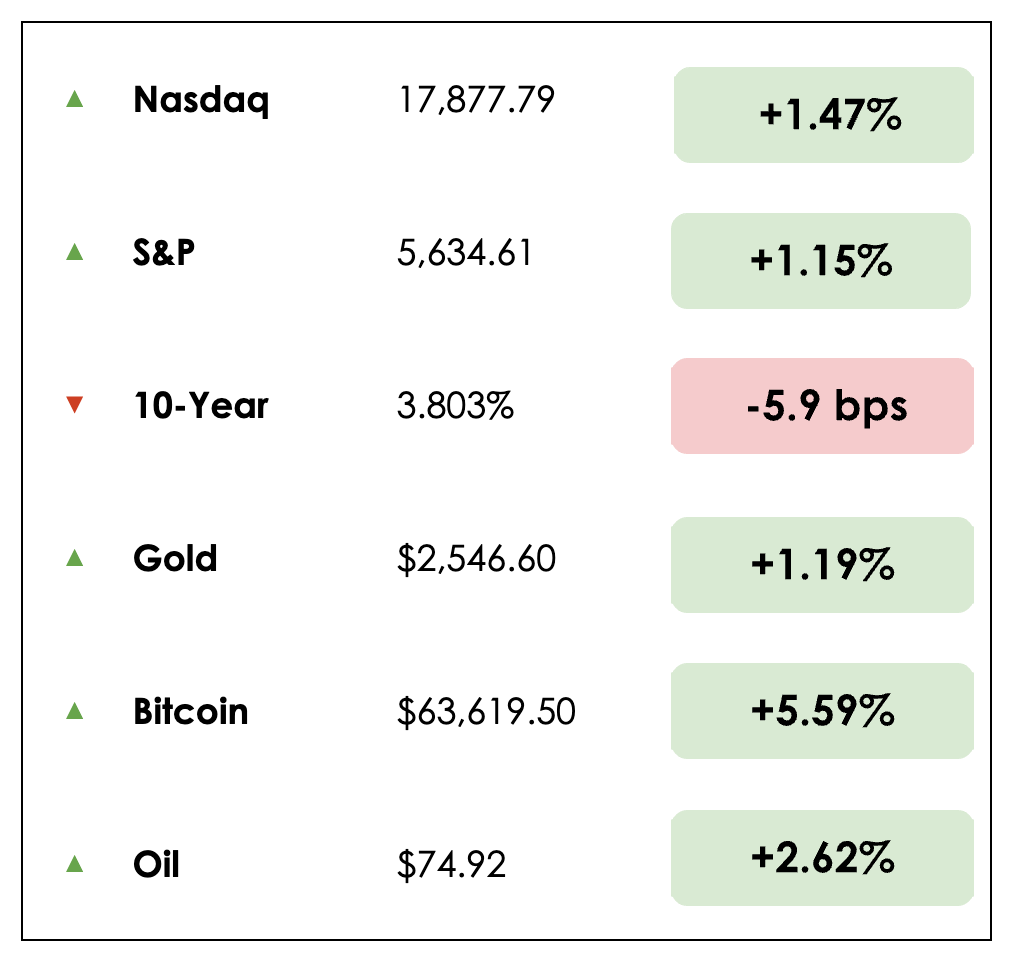Viewport: 1014px width, 960px height.
Task: Click the green up arrow beside Gold
Action: 73,558
